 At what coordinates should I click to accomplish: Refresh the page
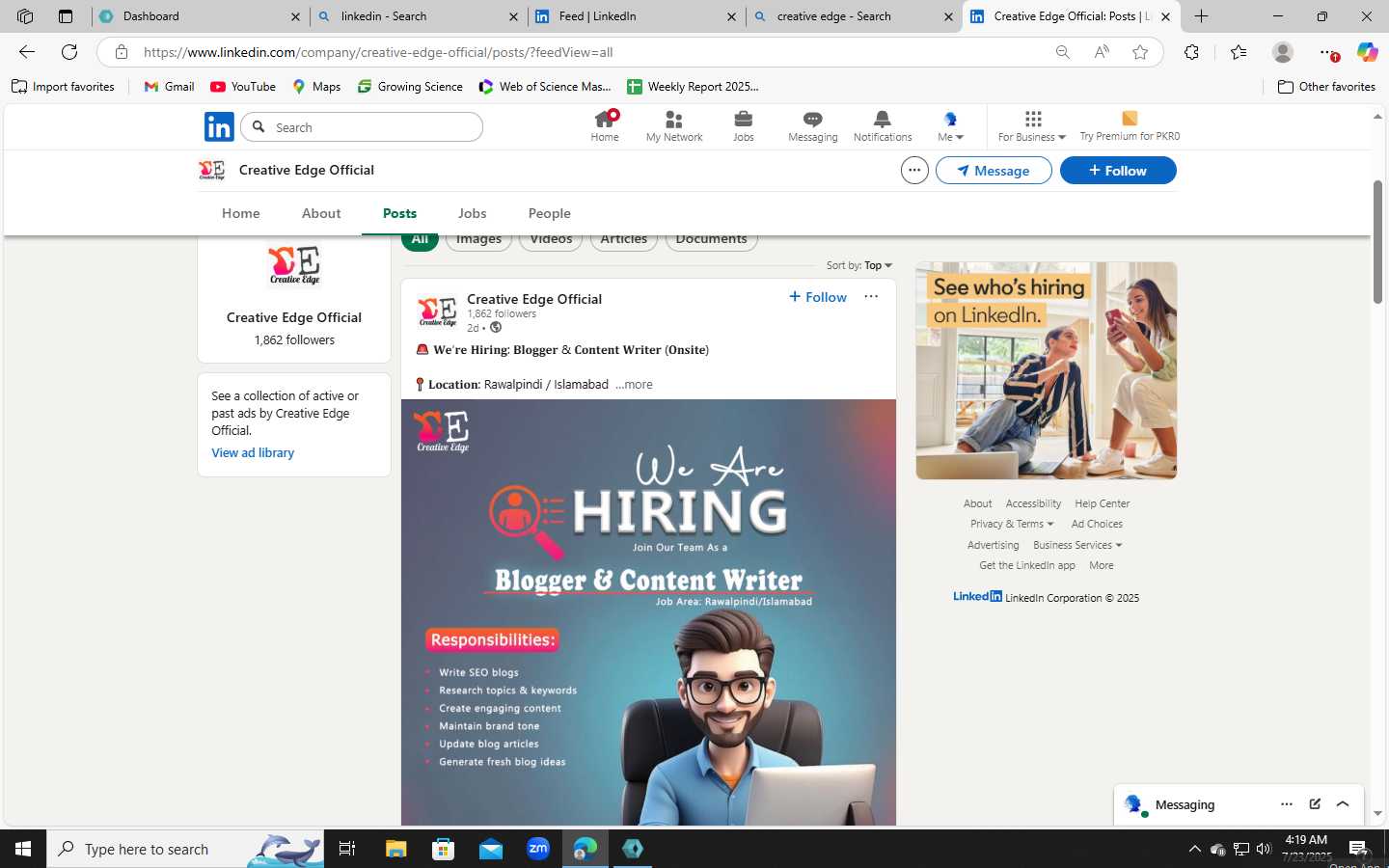[69, 52]
